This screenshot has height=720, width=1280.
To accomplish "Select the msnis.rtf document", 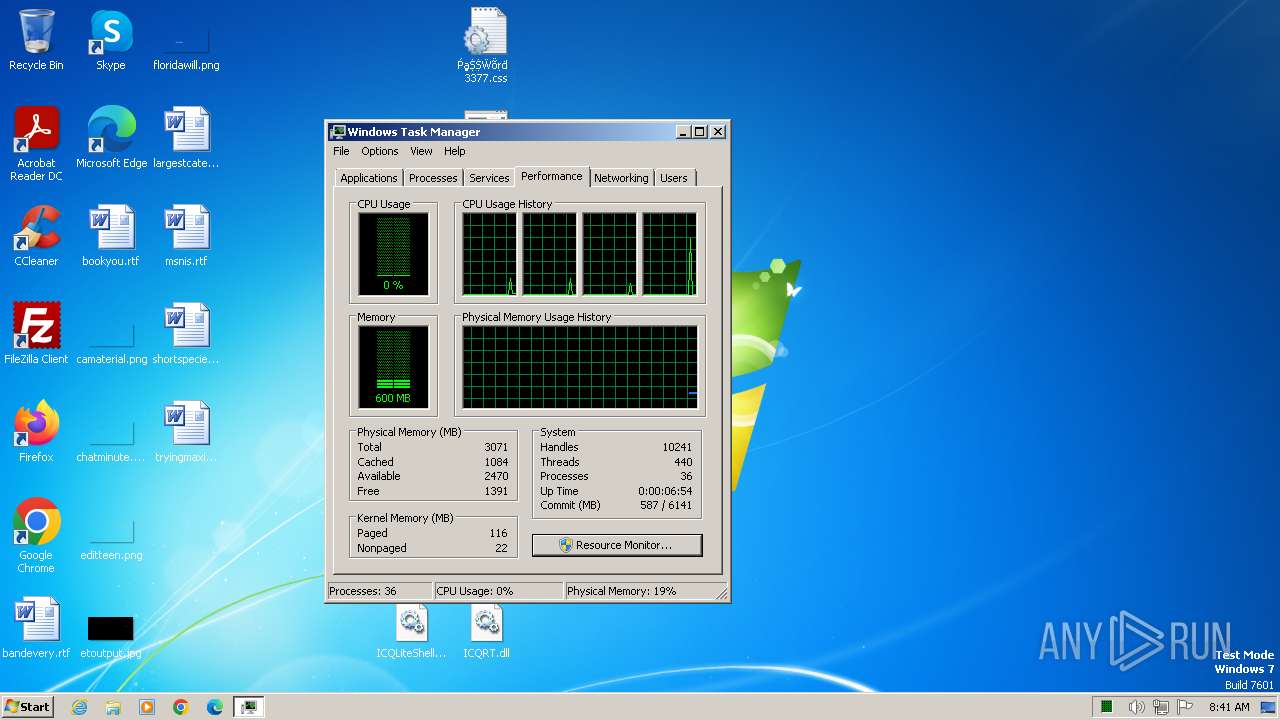I will tap(186, 236).
